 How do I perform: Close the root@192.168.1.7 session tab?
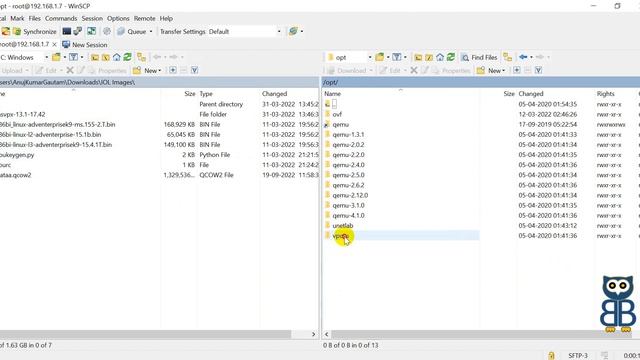click(54, 44)
